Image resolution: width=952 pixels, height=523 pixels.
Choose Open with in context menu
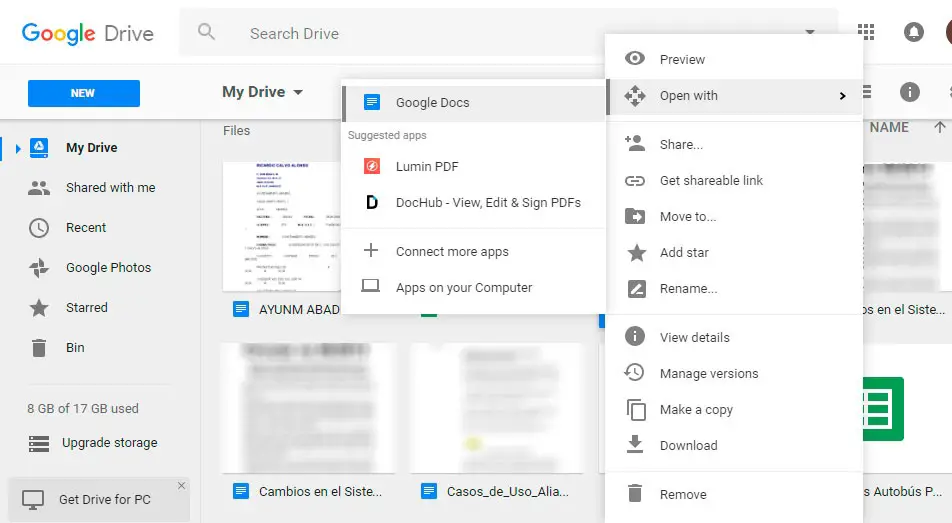tap(733, 96)
